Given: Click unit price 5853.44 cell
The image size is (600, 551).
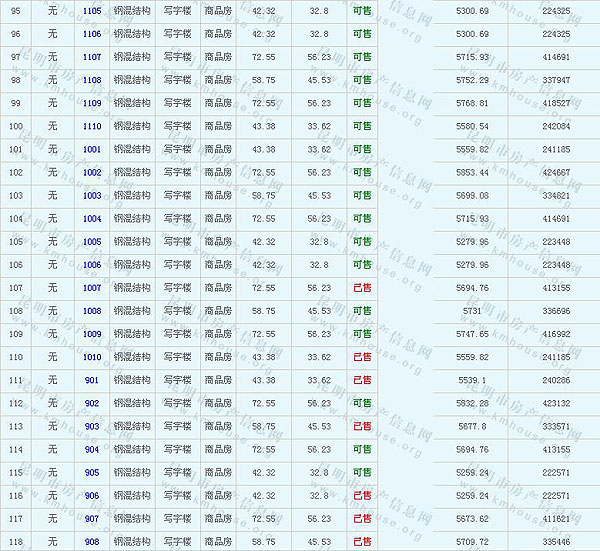Looking at the screenshot, I should point(470,172).
